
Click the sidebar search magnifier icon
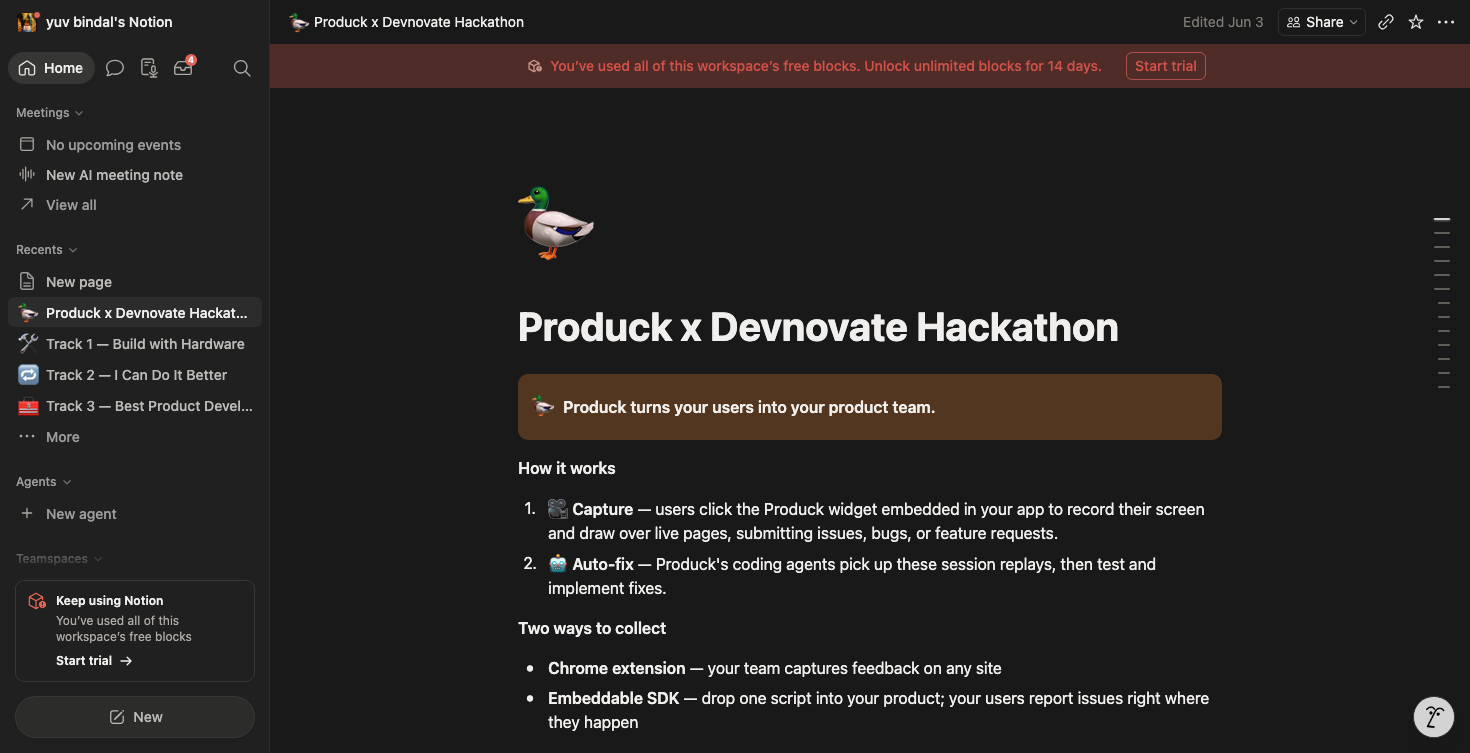click(x=242, y=68)
